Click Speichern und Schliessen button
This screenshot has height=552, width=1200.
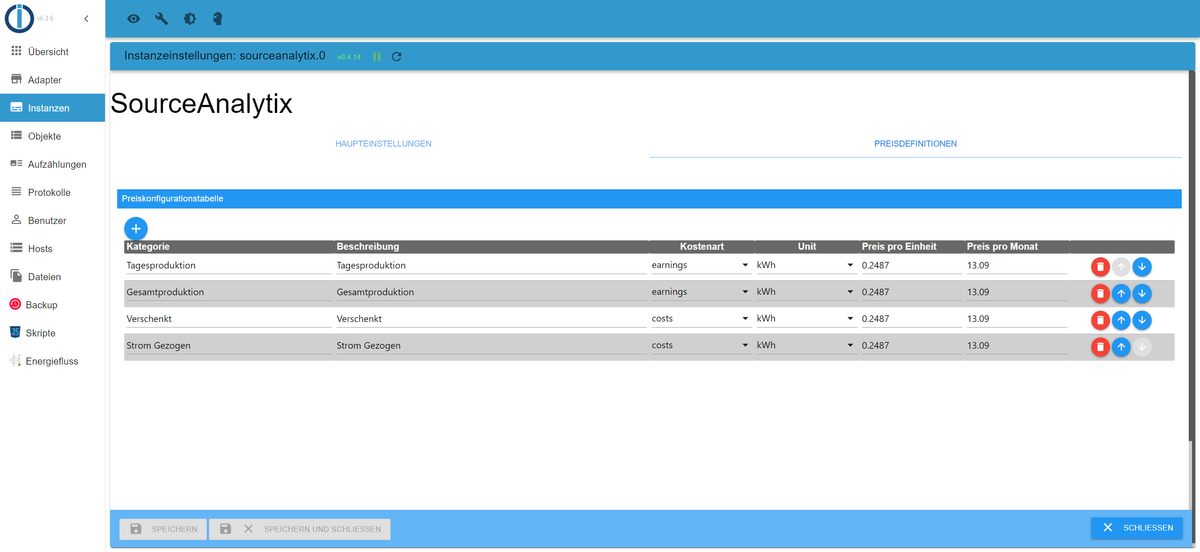pos(300,528)
